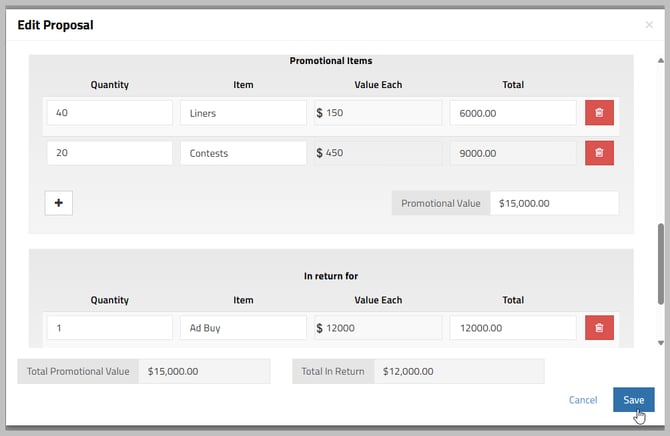This screenshot has height=436, width=670.
Task: Click the Edit Proposal dialog title
Action: [x=56, y=25]
